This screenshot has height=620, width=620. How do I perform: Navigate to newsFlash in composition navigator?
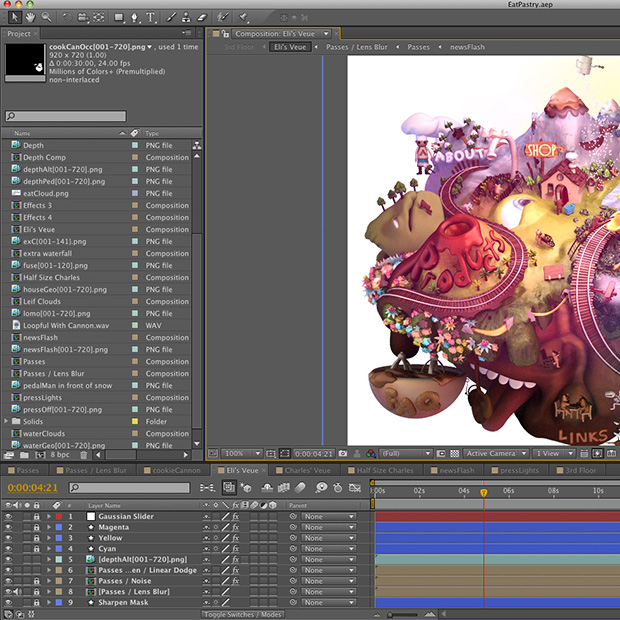pos(467,47)
